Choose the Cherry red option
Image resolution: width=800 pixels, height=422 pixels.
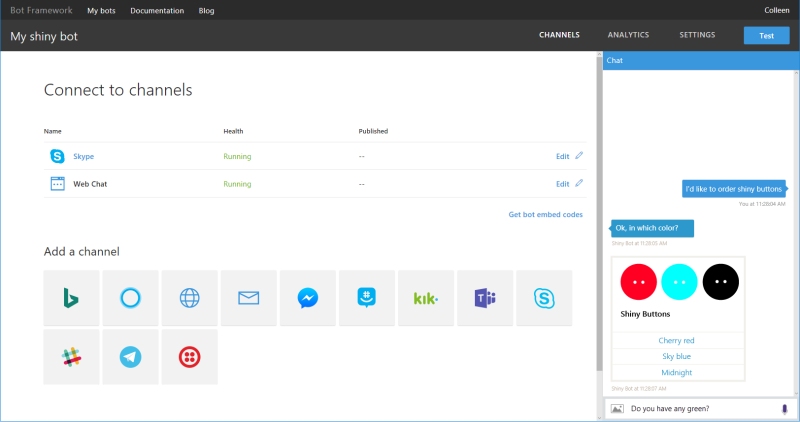click(x=677, y=340)
